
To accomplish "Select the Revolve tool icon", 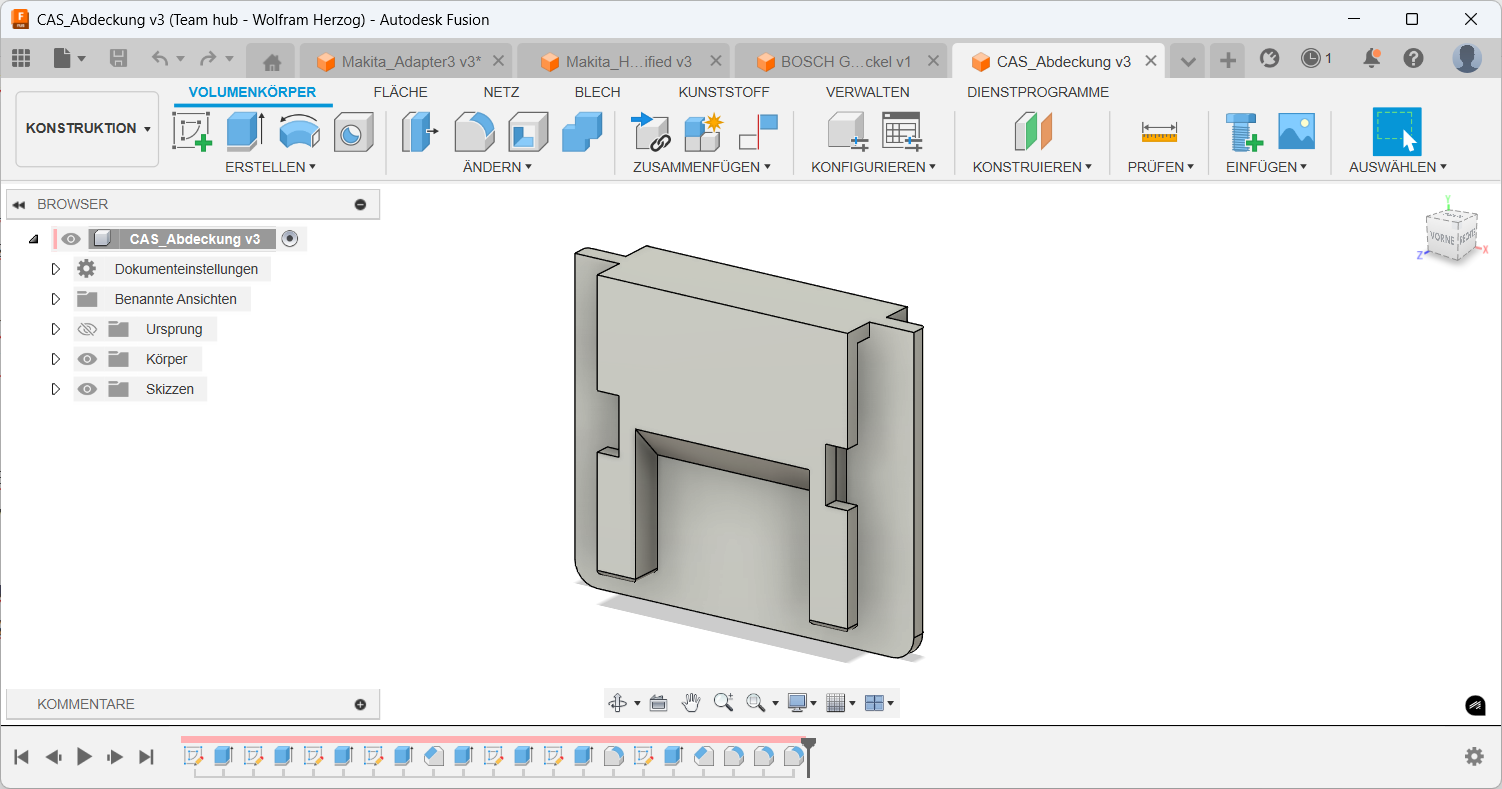I will 298,131.
